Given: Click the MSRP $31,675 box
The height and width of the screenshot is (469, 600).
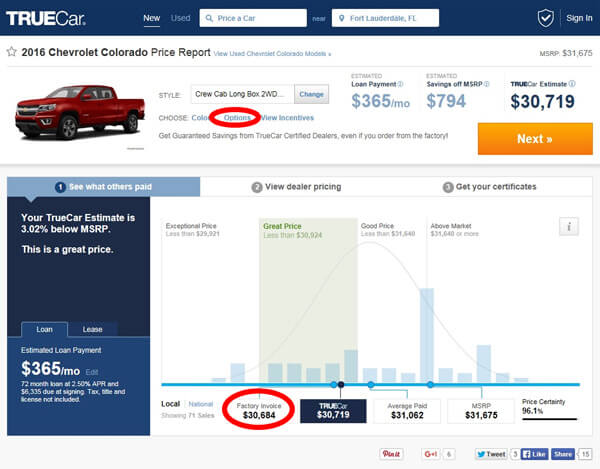Looking at the screenshot, I should tap(481, 411).
